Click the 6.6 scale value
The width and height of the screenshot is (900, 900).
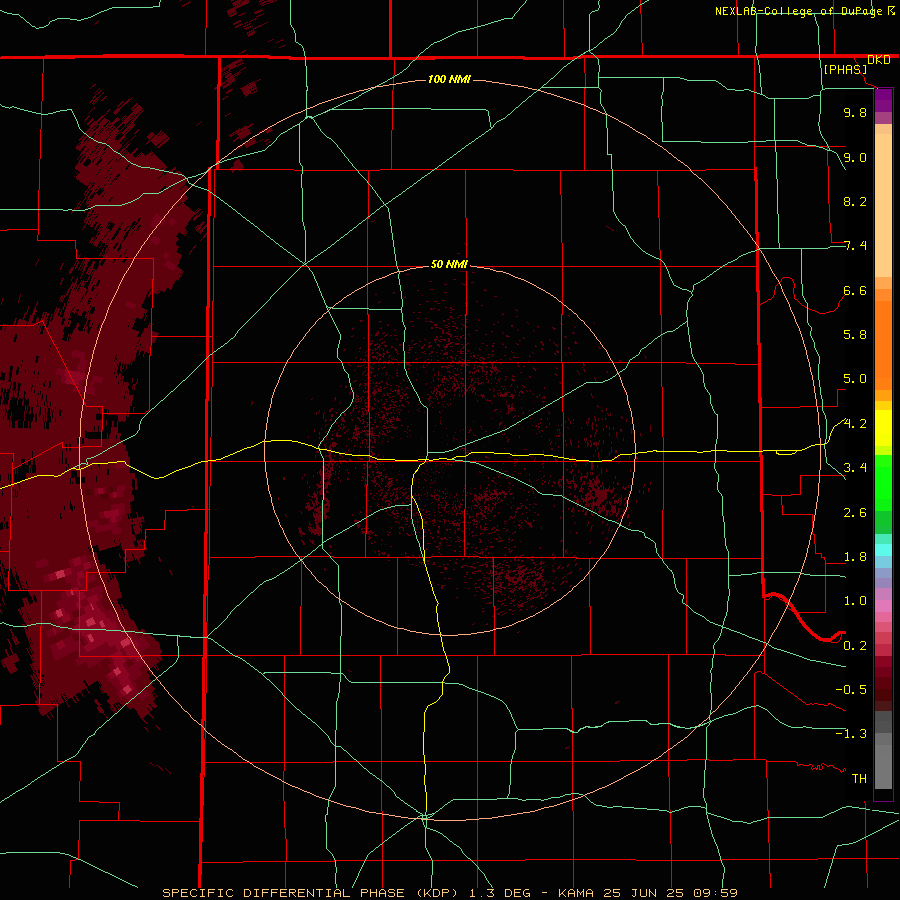tap(855, 290)
